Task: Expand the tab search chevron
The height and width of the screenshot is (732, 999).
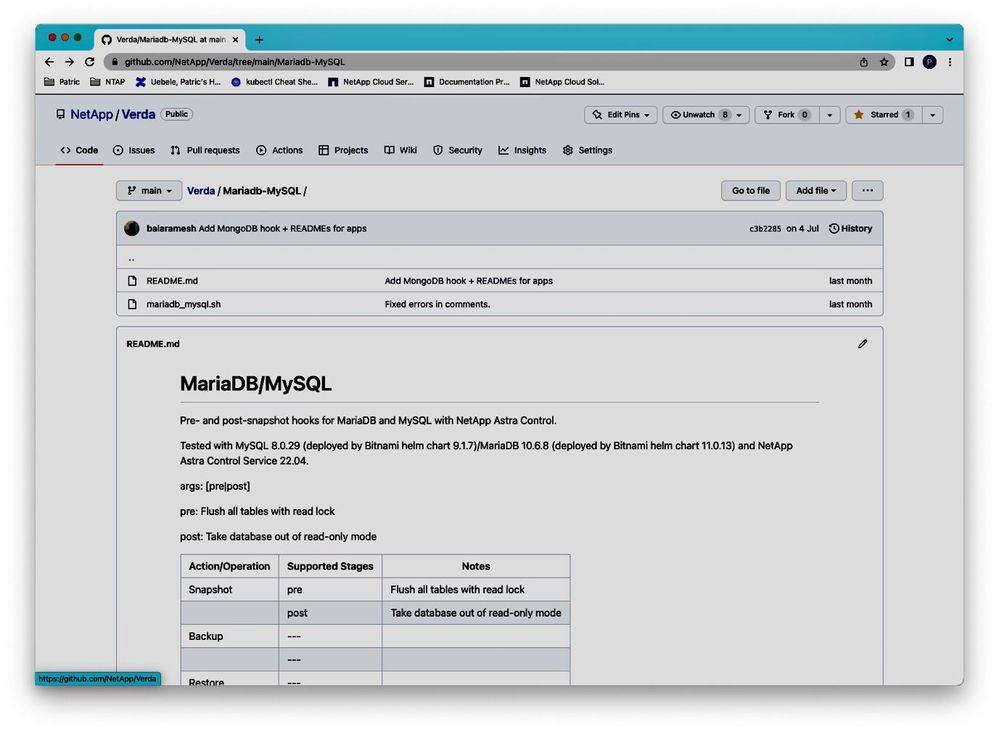Action: click(x=949, y=39)
